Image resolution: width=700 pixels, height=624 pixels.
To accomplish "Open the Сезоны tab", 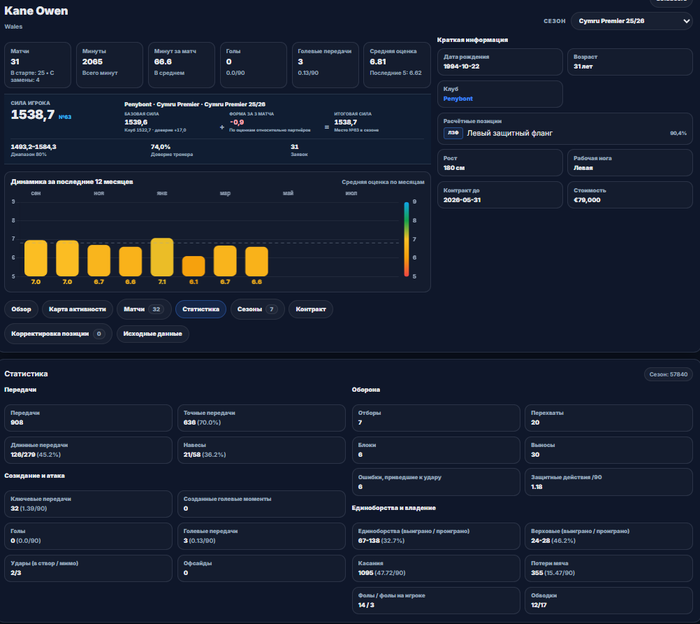I will coord(258,309).
